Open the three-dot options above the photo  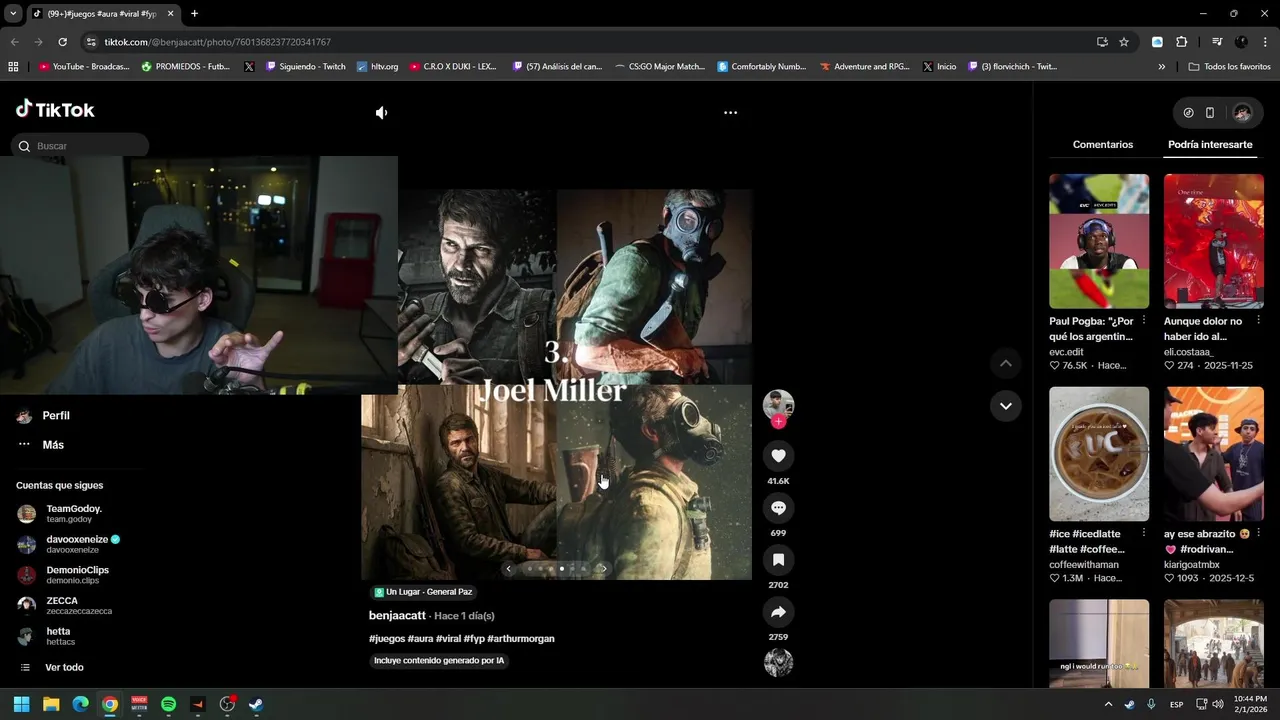[730, 113]
